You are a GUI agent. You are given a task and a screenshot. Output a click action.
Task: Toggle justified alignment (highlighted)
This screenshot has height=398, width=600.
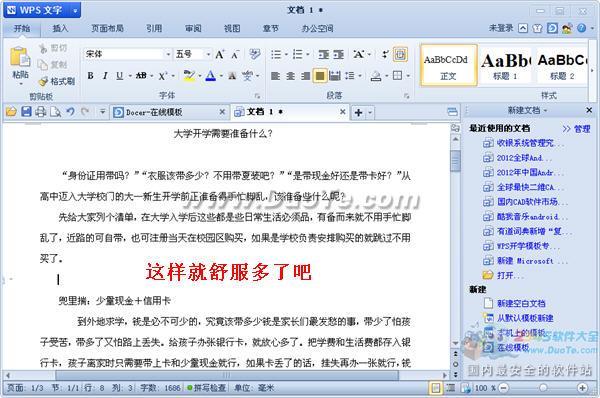coord(320,76)
